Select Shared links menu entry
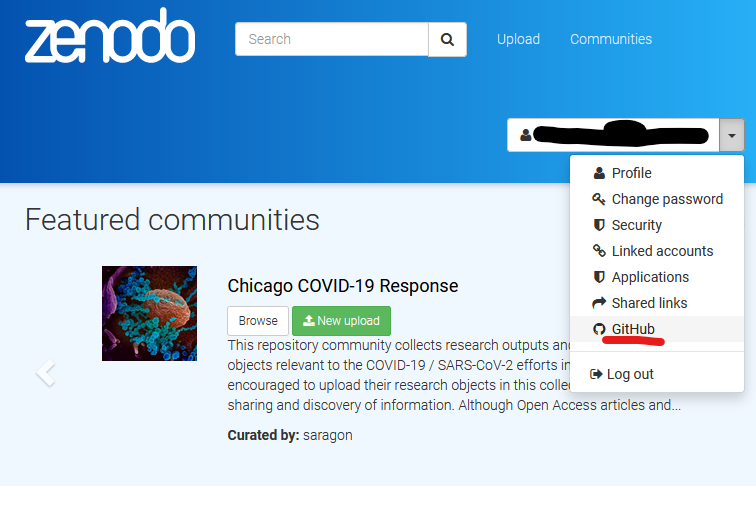 tap(657, 303)
